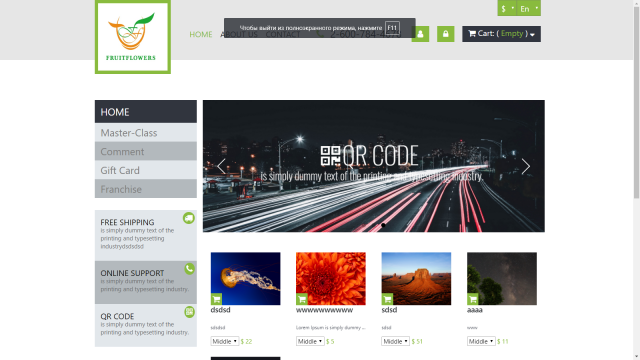Open Comment in sidebar menu

point(146,151)
